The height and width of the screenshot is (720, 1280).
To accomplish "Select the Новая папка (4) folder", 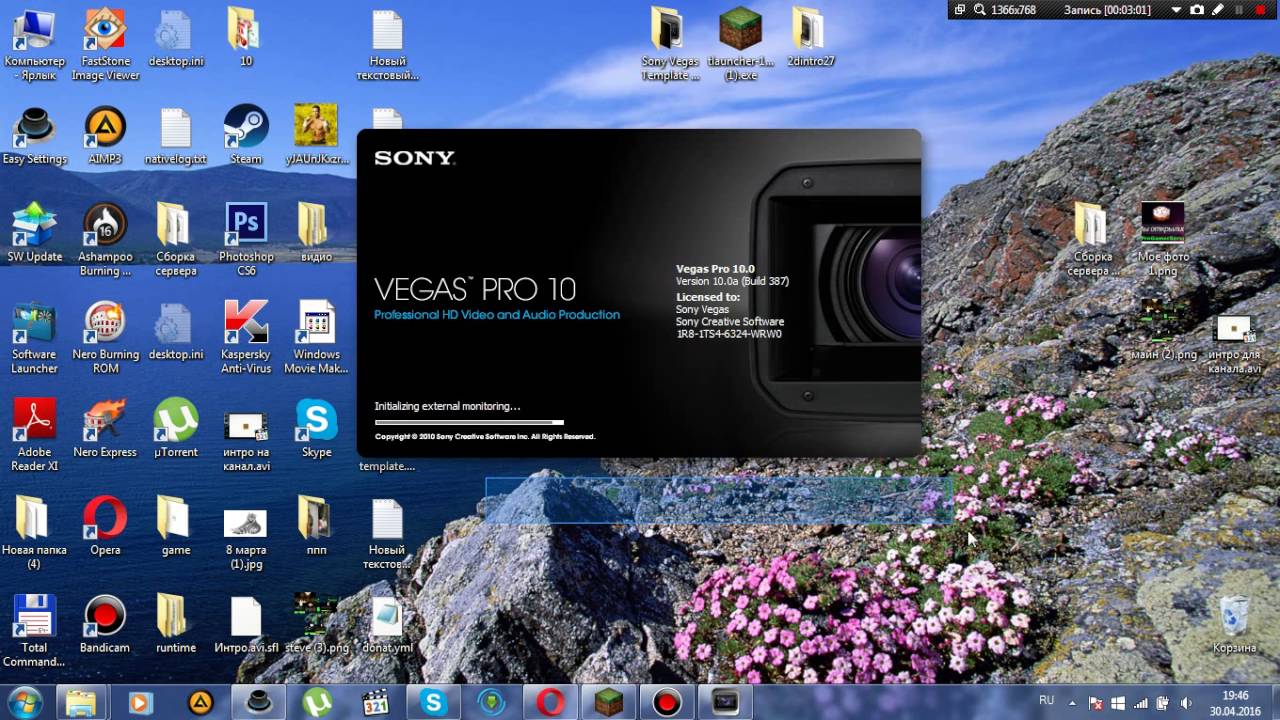I will tap(34, 534).
